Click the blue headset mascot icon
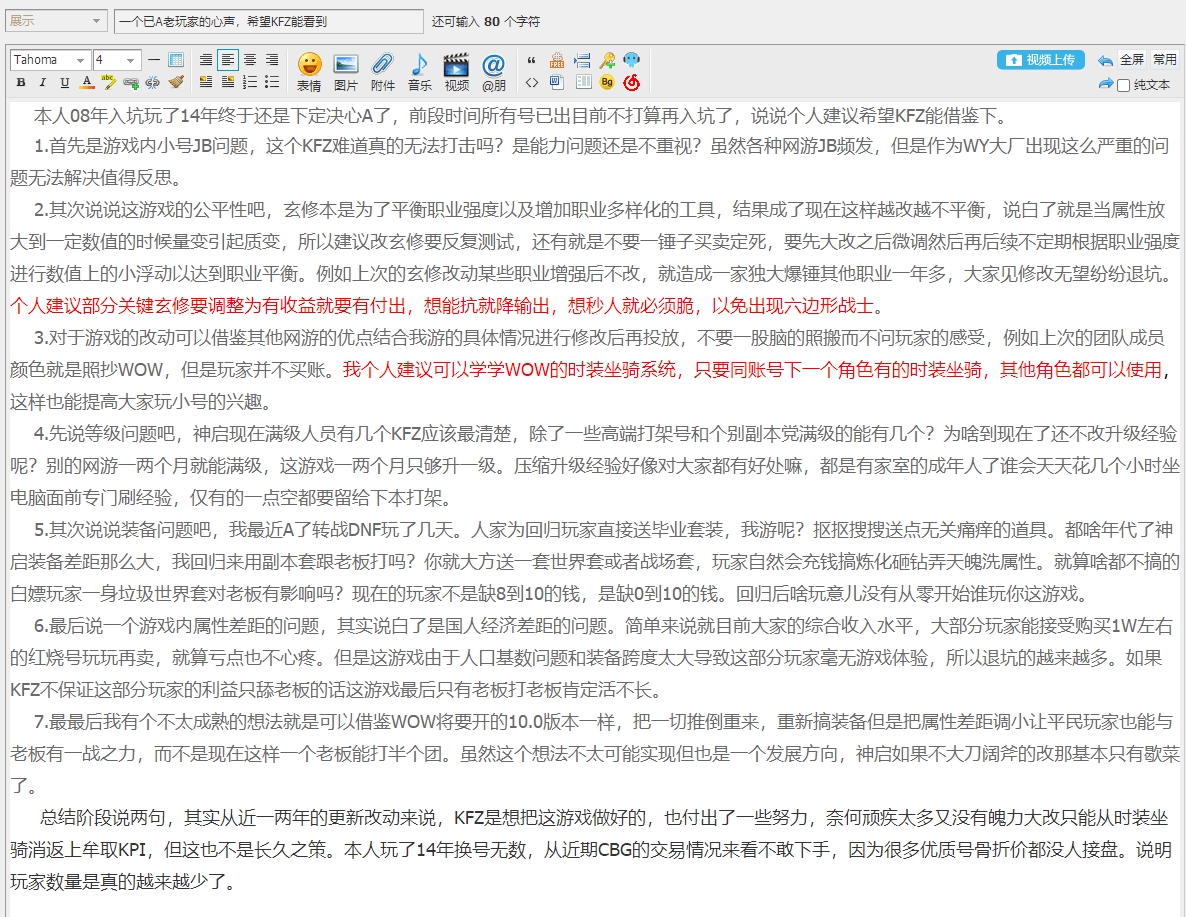 [x=632, y=60]
